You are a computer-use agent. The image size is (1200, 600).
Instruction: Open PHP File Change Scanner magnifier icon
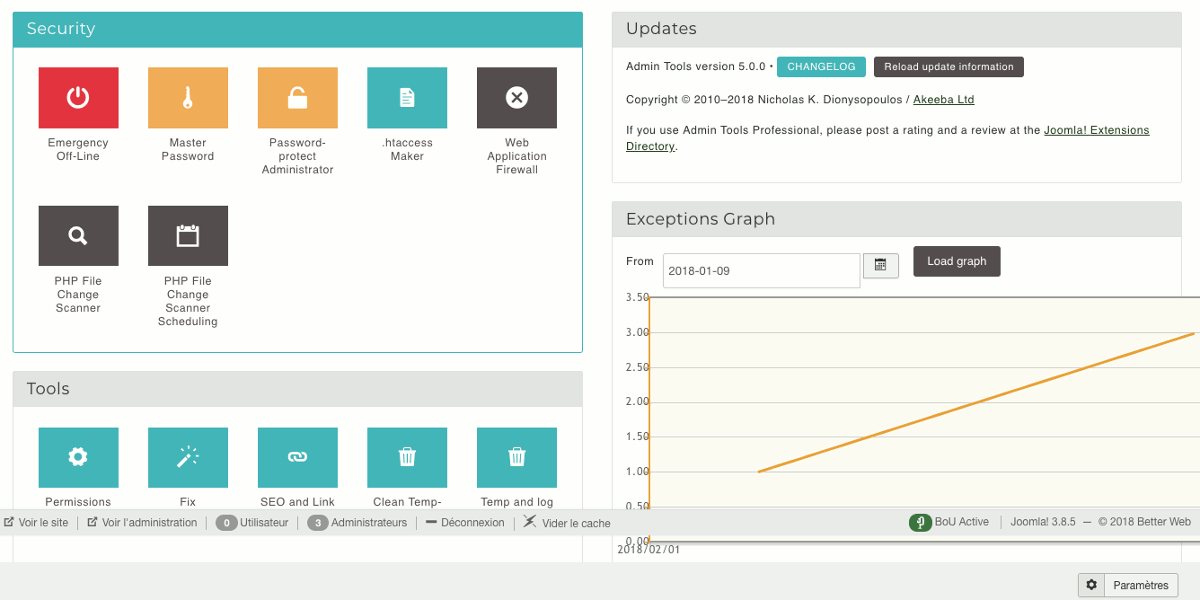pos(78,236)
